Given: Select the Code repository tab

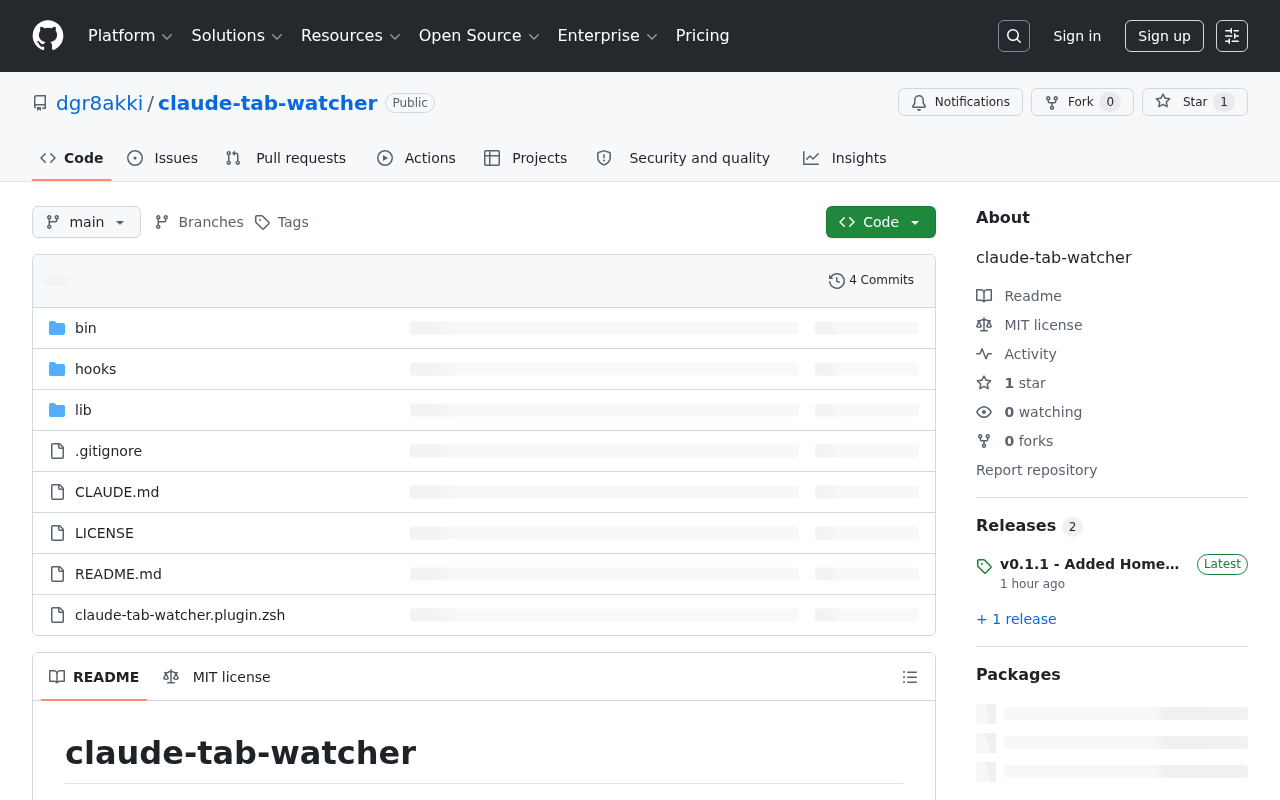Looking at the screenshot, I should coord(72,158).
